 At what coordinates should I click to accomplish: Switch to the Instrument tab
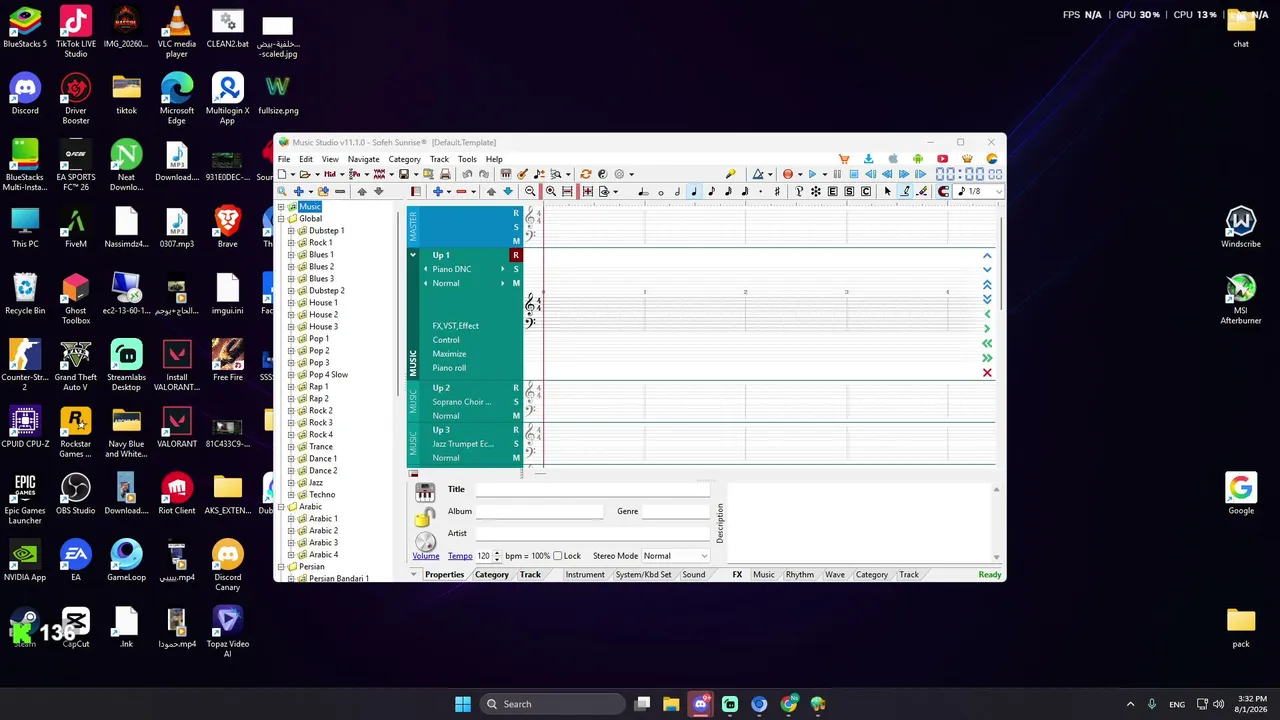pos(585,575)
